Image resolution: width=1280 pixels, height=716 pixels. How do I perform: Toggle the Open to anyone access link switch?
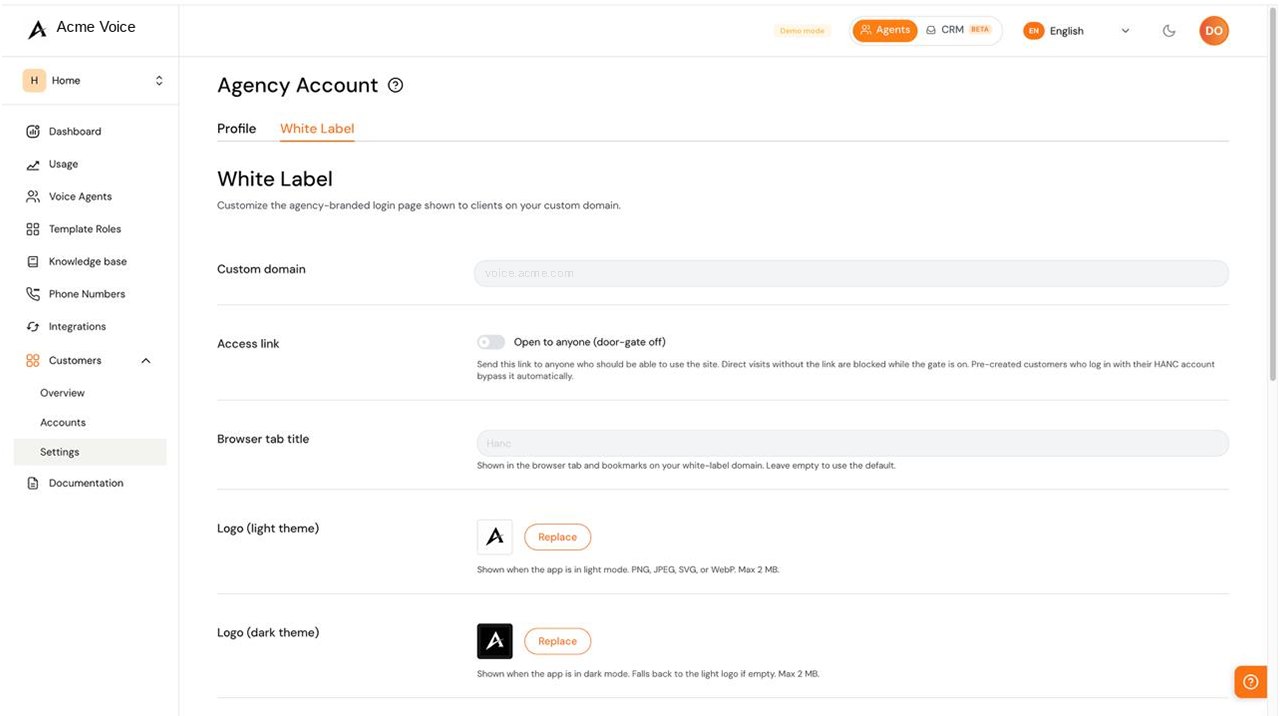pyautogui.click(x=491, y=342)
